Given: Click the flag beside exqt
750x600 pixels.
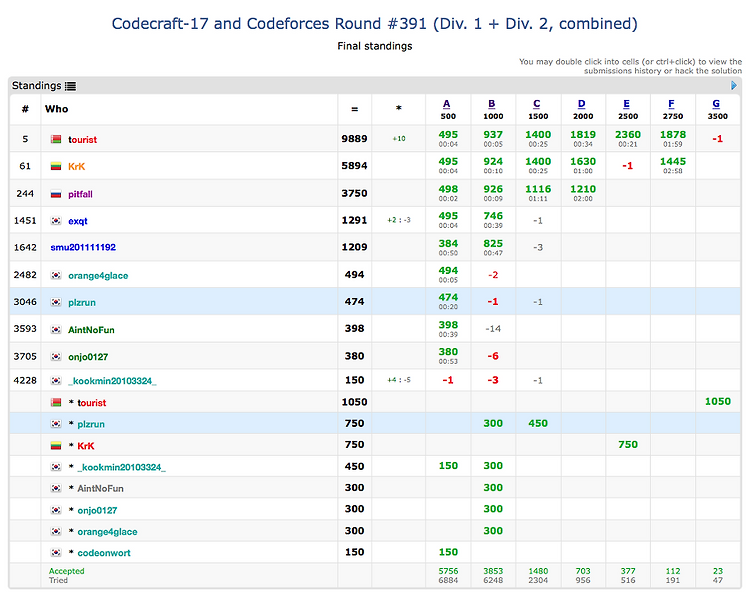Looking at the screenshot, I should (56, 221).
